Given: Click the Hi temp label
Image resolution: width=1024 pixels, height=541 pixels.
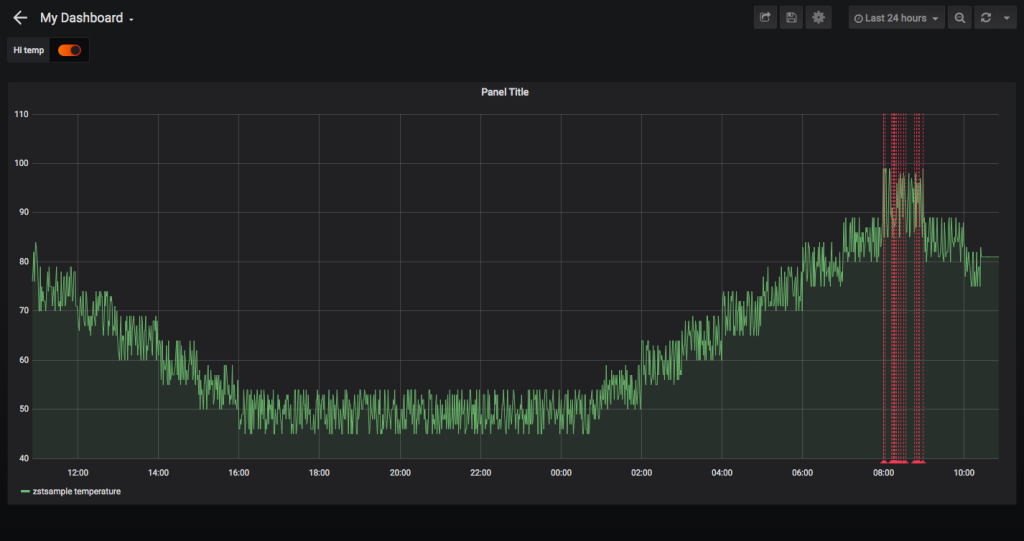Looking at the screenshot, I should [x=29, y=50].
